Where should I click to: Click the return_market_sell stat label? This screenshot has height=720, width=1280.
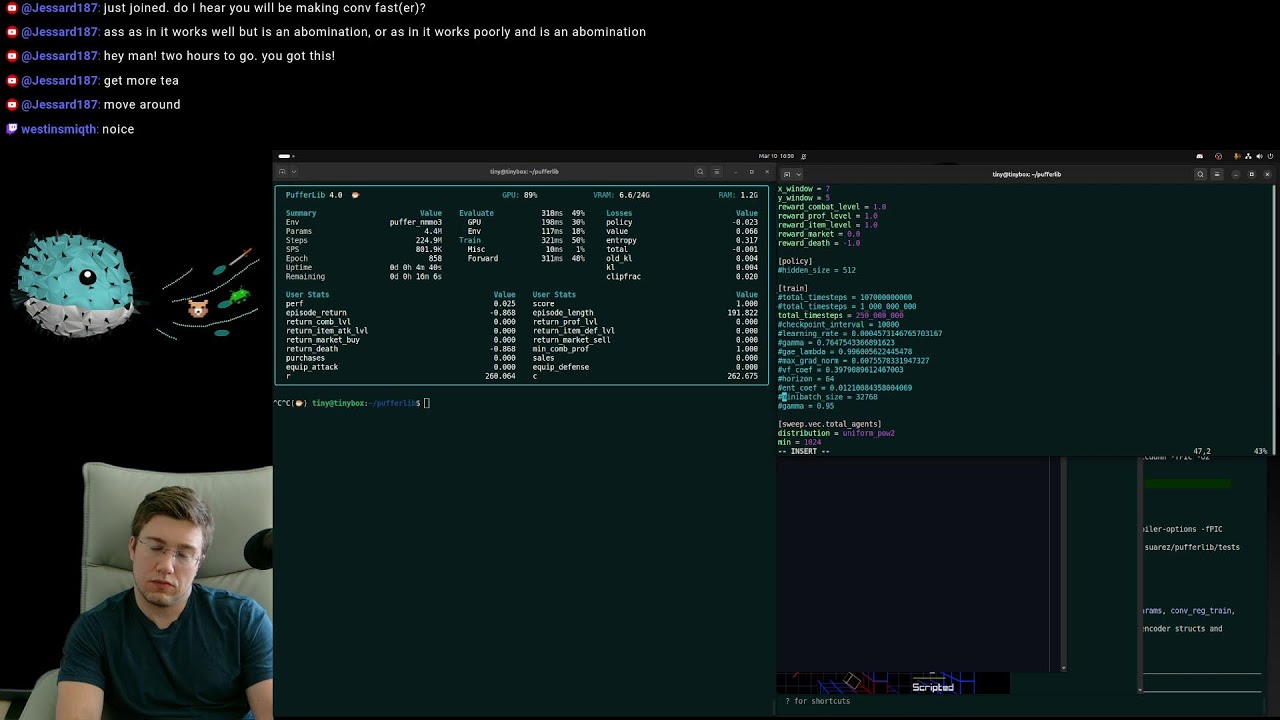coord(571,340)
